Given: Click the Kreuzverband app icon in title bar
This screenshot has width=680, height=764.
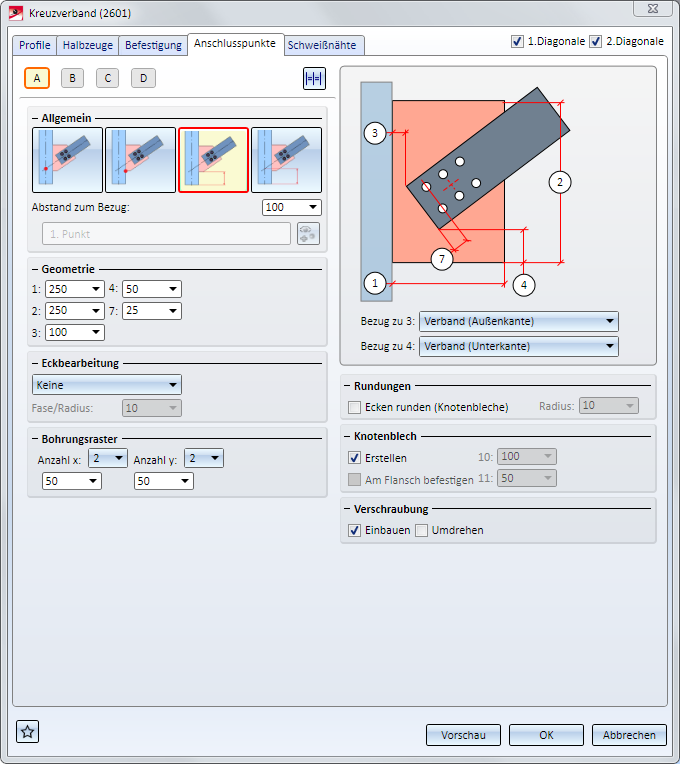Looking at the screenshot, I should coord(16,13).
